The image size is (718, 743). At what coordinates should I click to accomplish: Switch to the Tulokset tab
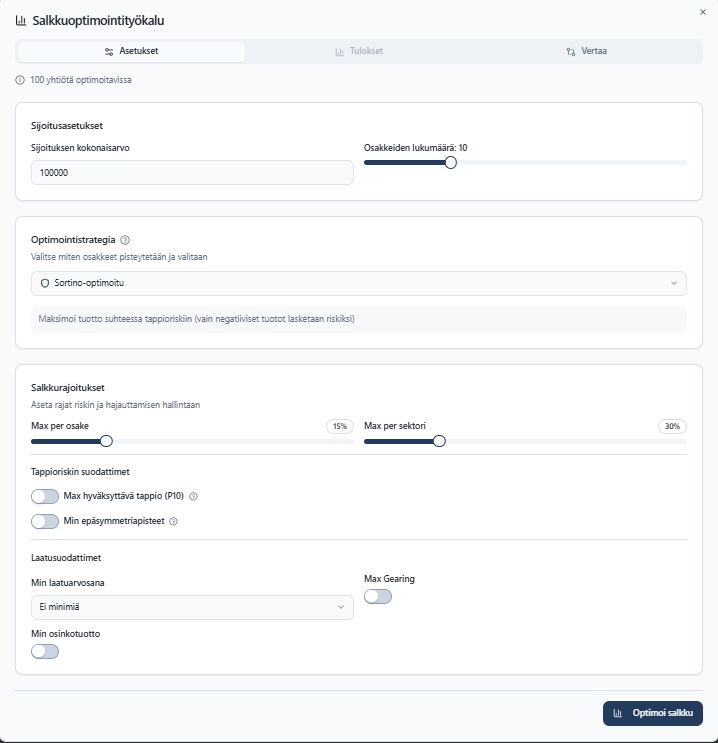[359, 51]
